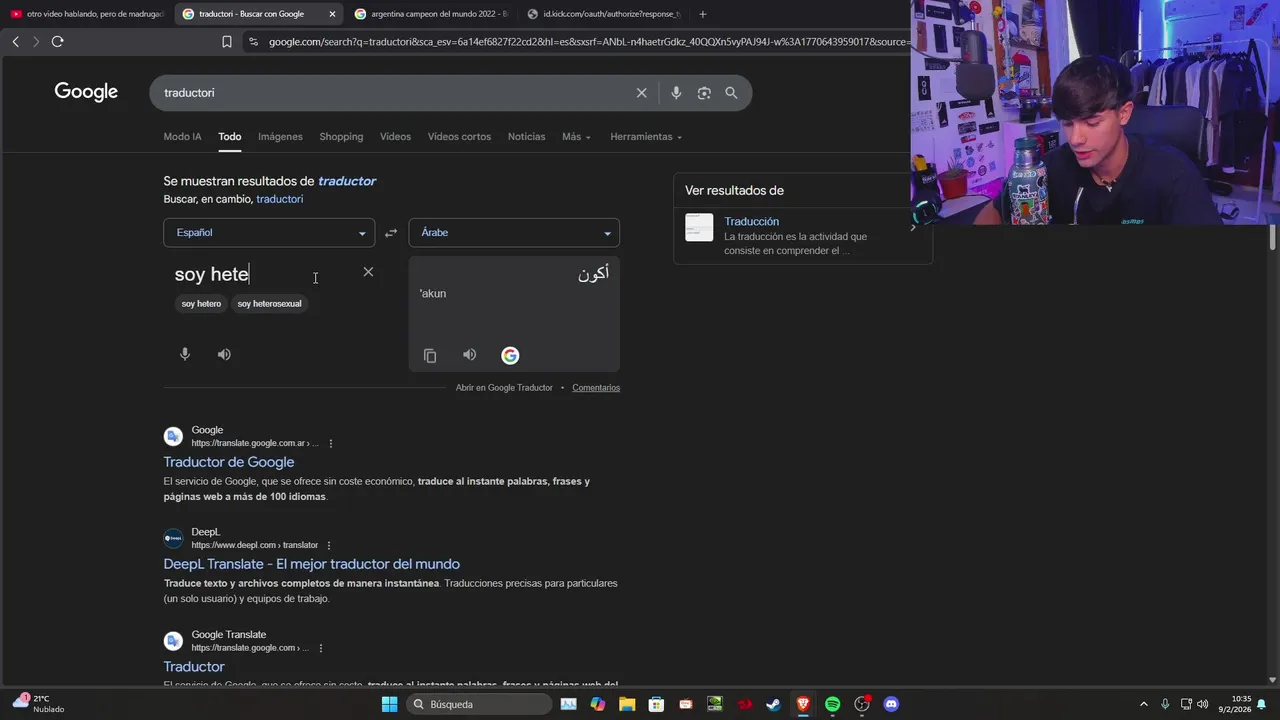Image resolution: width=1280 pixels, height=720 pixels.
Task: Click the magnifier search button
Action: pyautogui.click(x=731, y=93)
